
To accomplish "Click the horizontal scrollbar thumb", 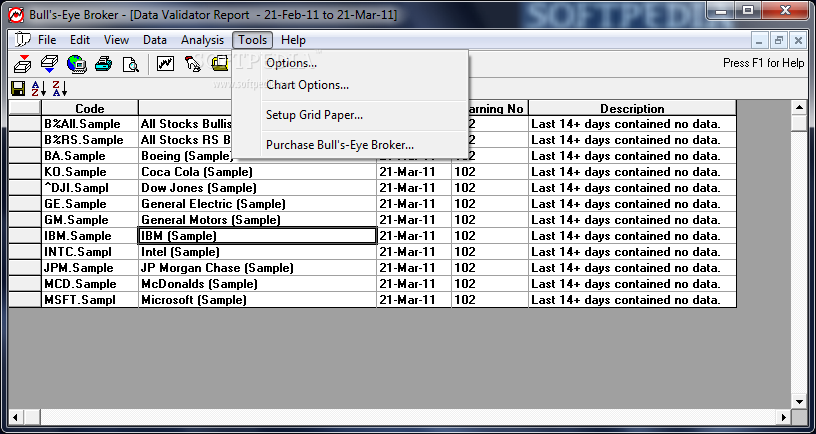I will tap(32, 417).
